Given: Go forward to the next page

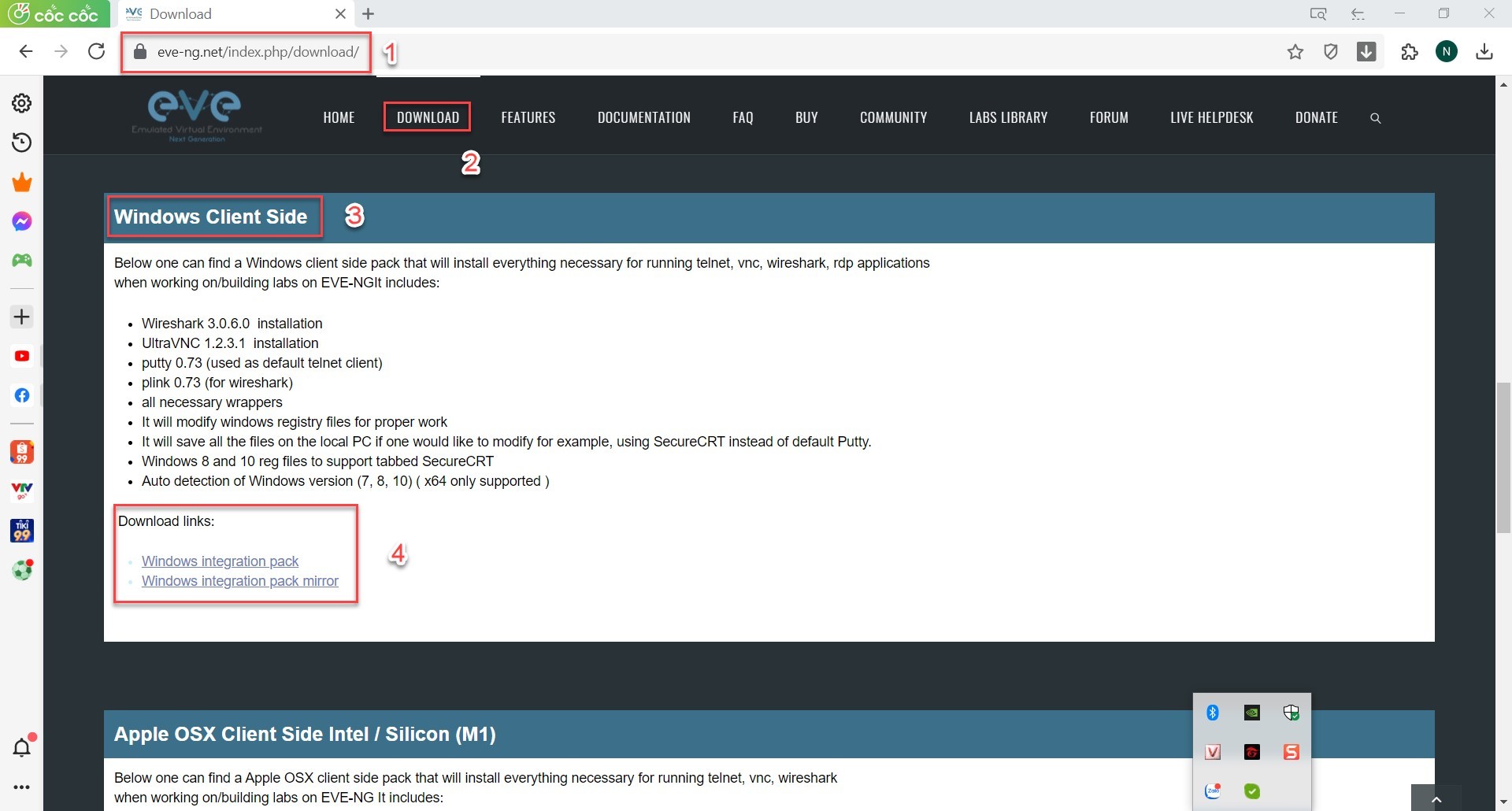Looking at the screenshot, I should click(x=61, y=52).
